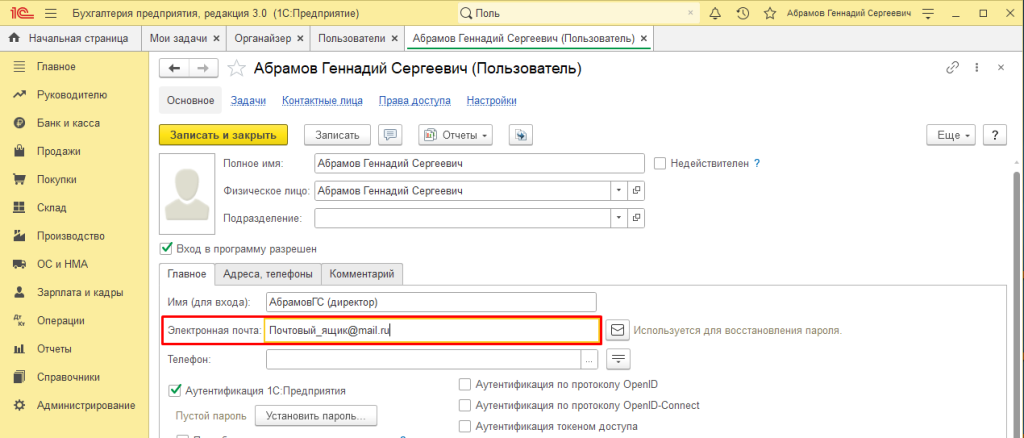The height and width of the screenshot is (438, 1024).
Task: Add this user form to favorites star
Action: point(236,69)
